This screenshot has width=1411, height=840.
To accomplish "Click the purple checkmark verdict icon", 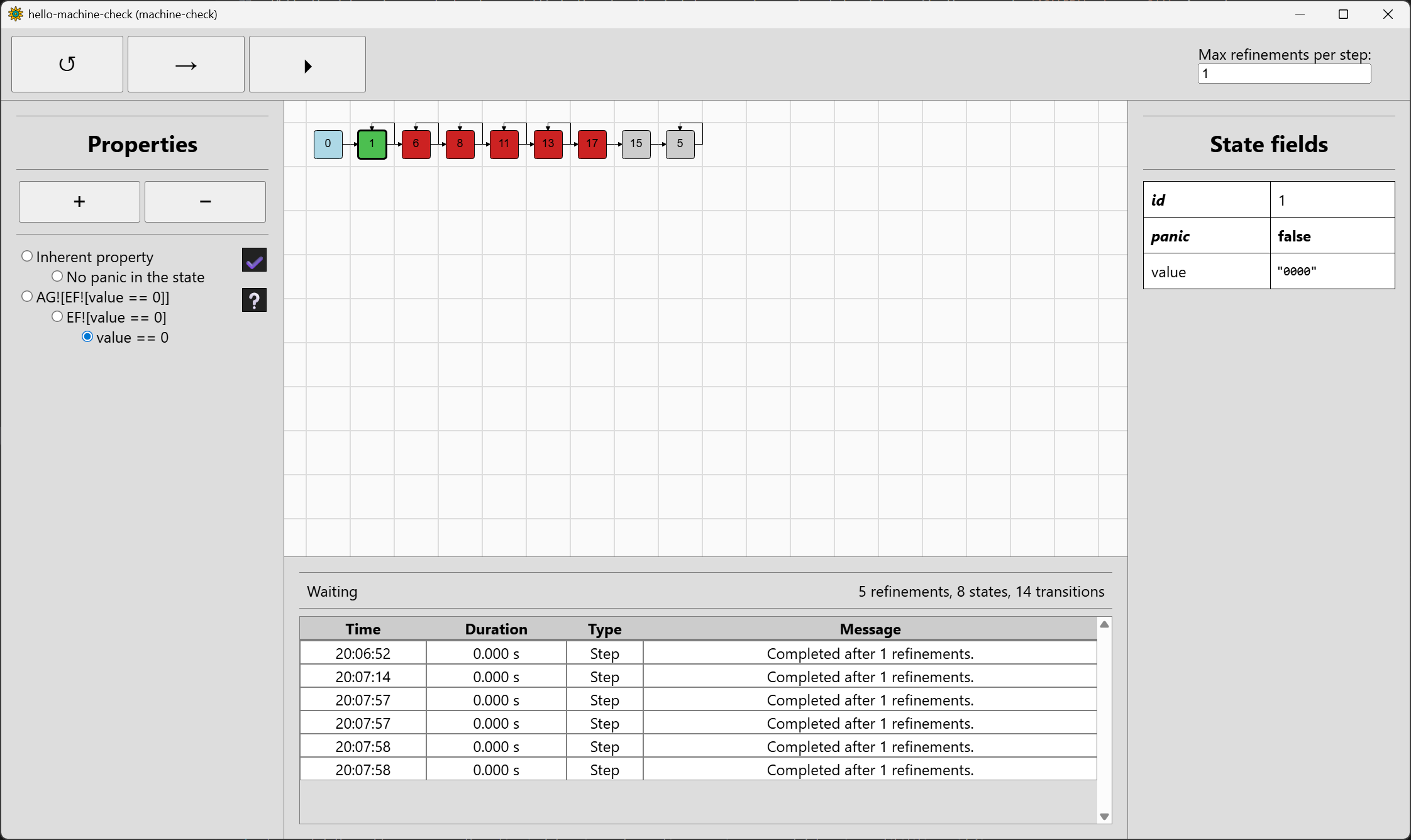I will [x=254, y=260].
